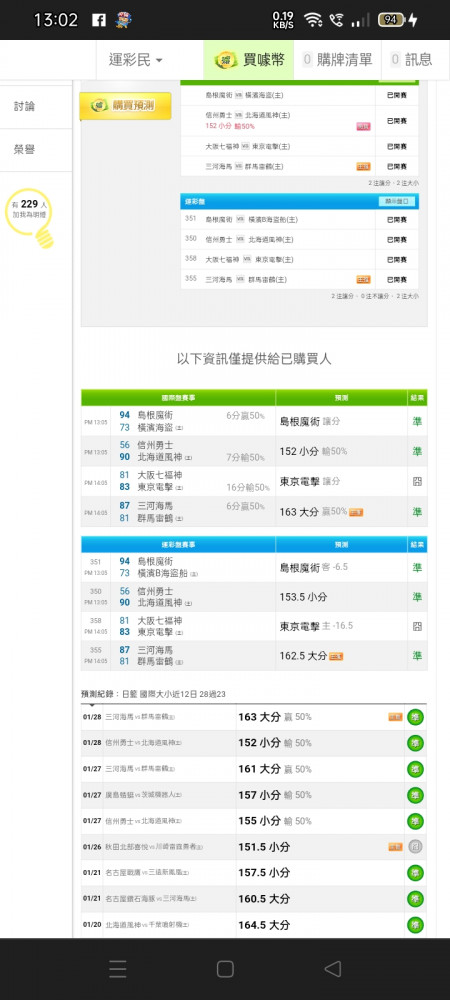Click the 顯示盤口 button in 運彩盤 header
Screen dimensions: 450x1000
[x=396, y=202]
